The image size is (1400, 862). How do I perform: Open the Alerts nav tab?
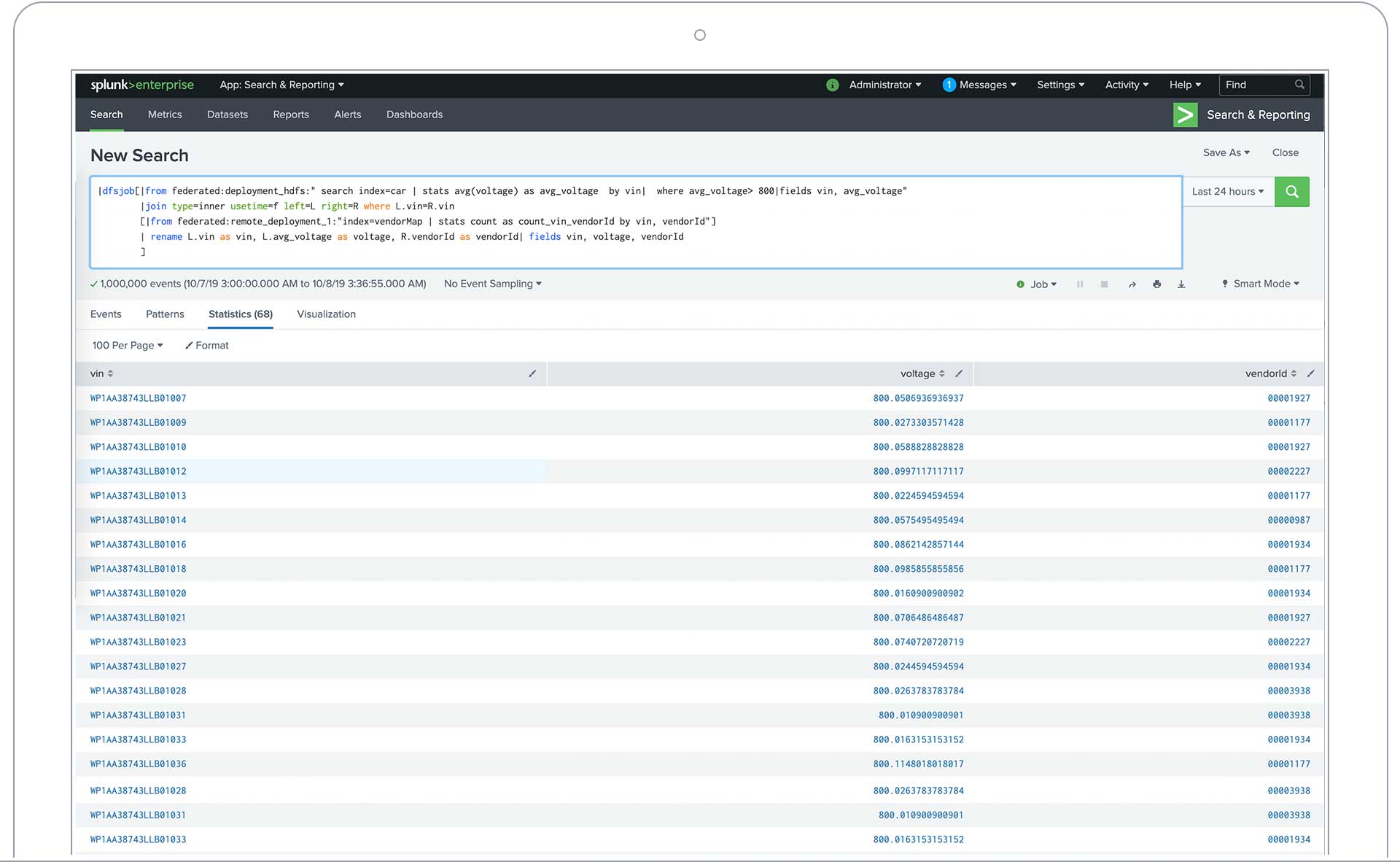(x=348, y=114)
